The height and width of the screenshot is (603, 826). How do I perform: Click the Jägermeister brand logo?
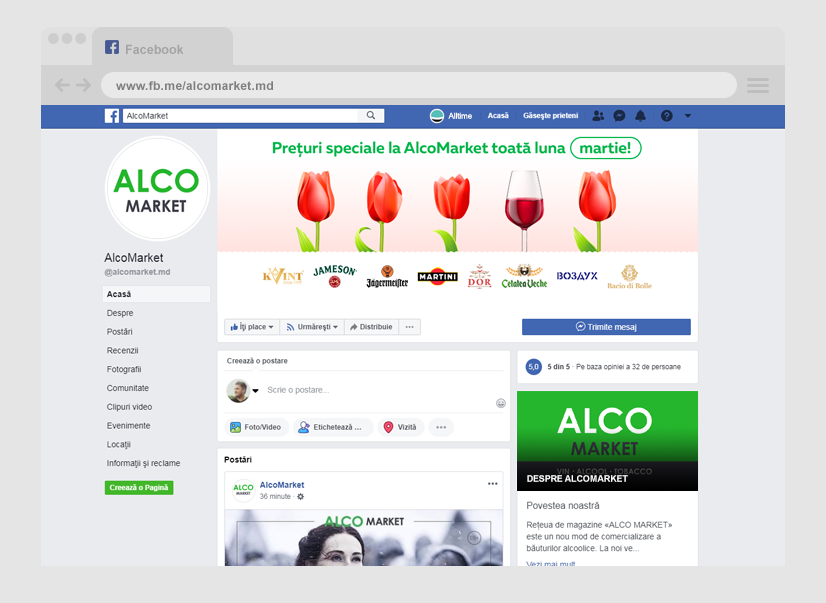tap(387, 276)
